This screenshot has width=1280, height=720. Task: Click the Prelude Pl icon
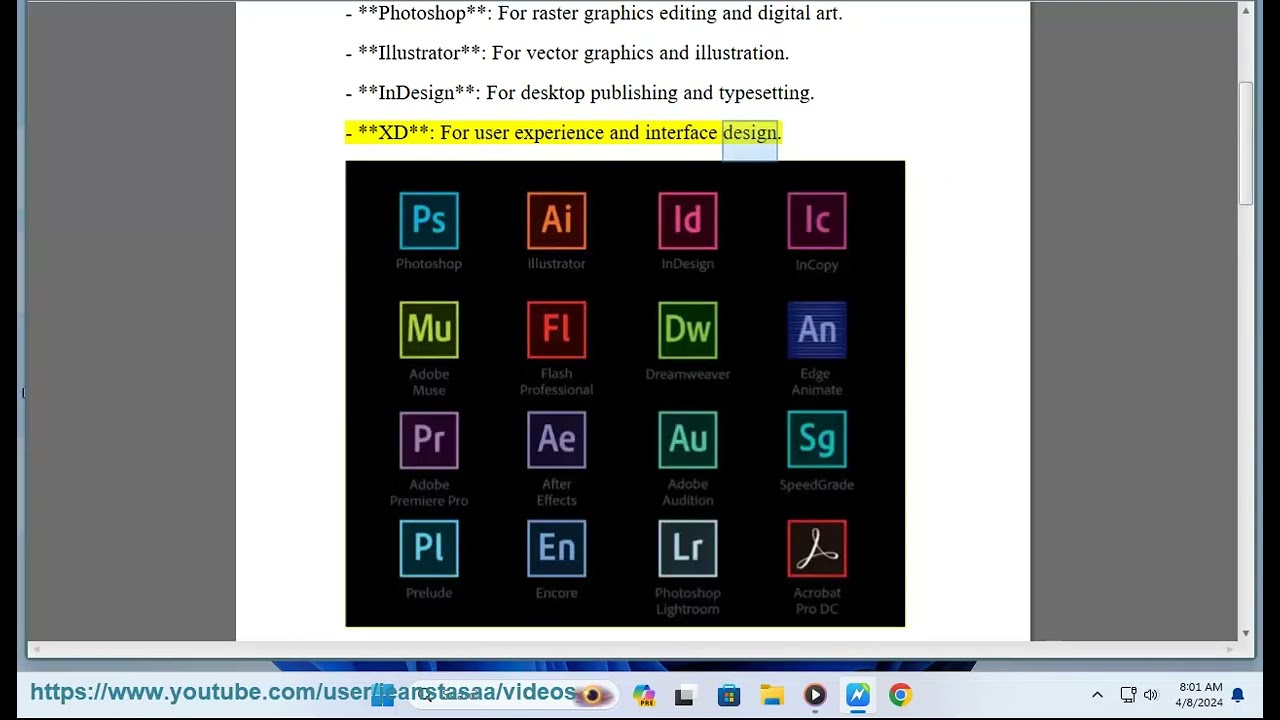pyautogui.click(x=429, y=548)
